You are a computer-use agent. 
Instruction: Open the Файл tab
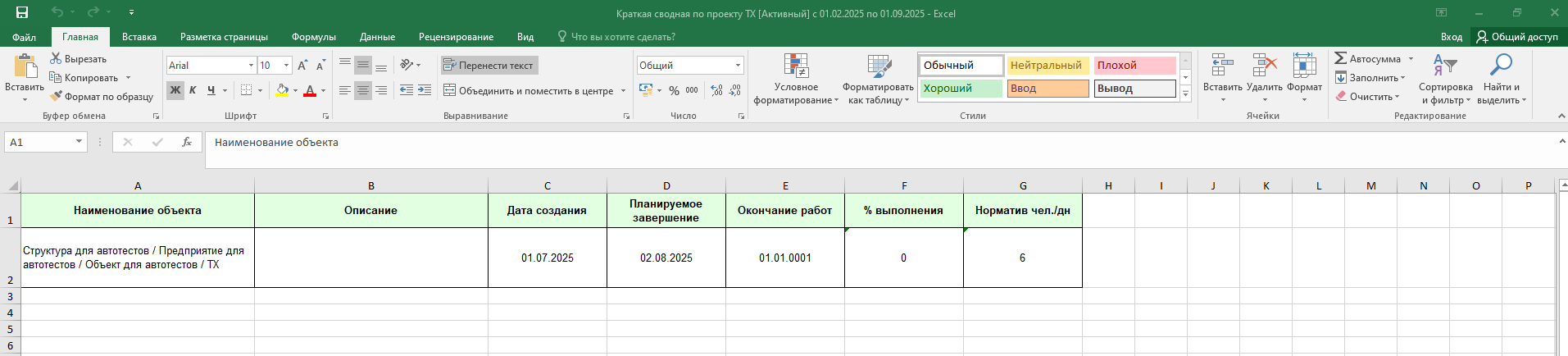[24, 37]
